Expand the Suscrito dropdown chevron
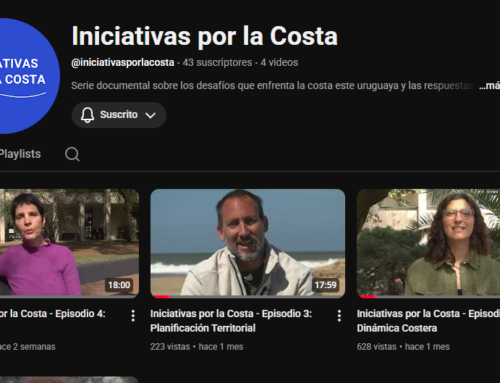The image size is (500, 383). [x=151, y=115]
